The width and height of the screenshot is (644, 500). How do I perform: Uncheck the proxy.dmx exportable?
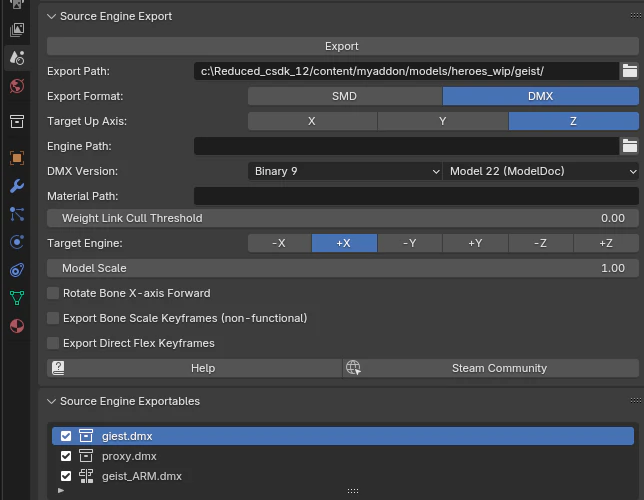point(66,456)
